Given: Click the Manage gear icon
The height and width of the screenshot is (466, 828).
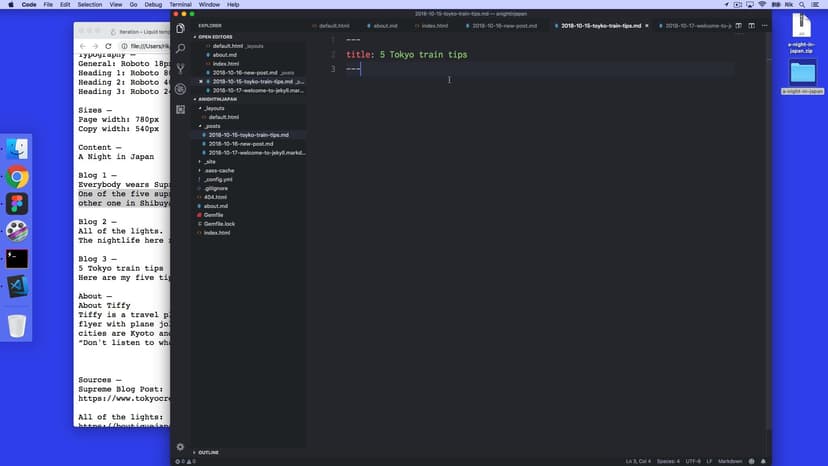Looking at the screenshot, I should pos(180,447).
